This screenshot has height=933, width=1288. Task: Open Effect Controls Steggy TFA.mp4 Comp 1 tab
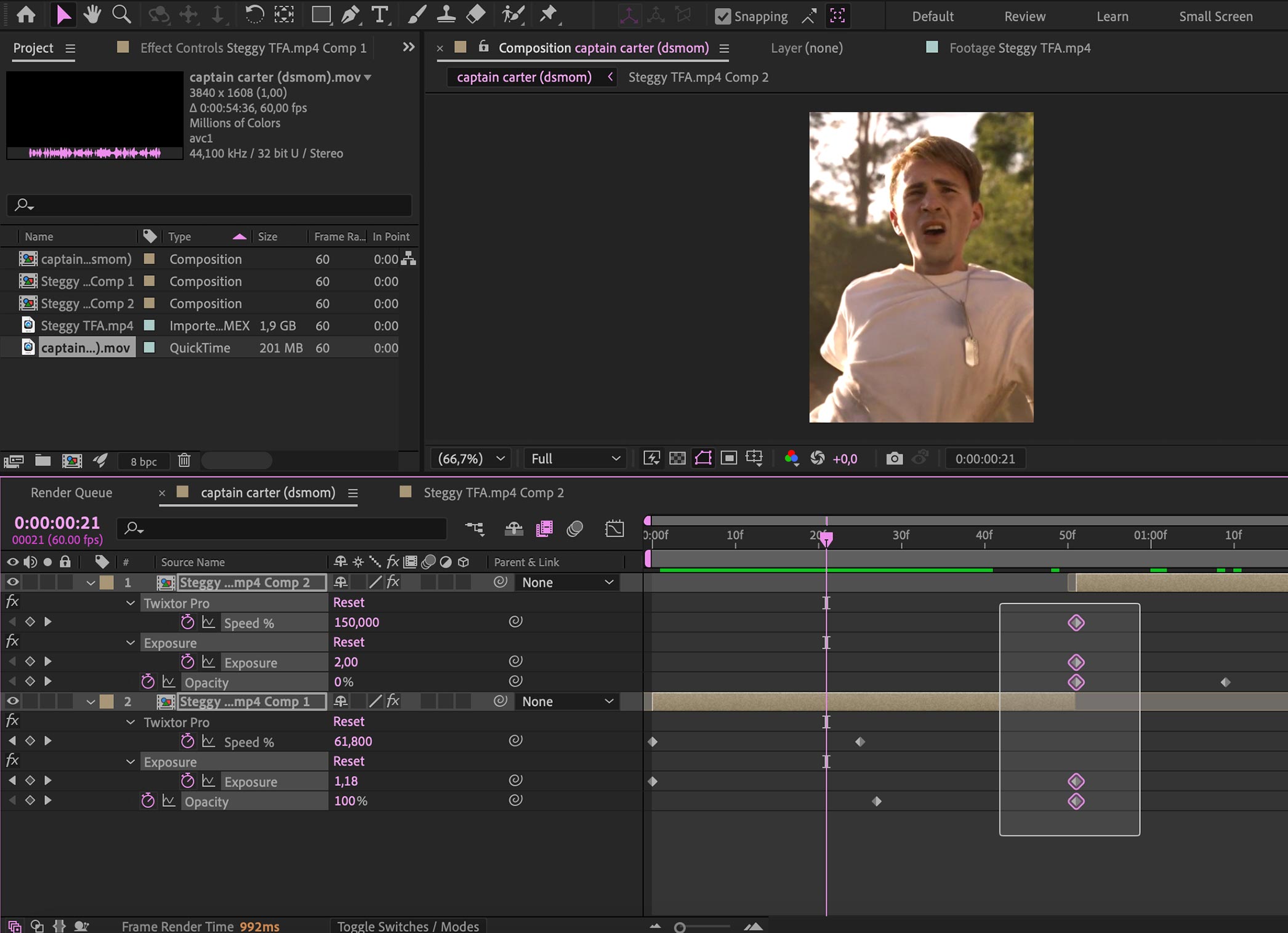click(253, 48)
